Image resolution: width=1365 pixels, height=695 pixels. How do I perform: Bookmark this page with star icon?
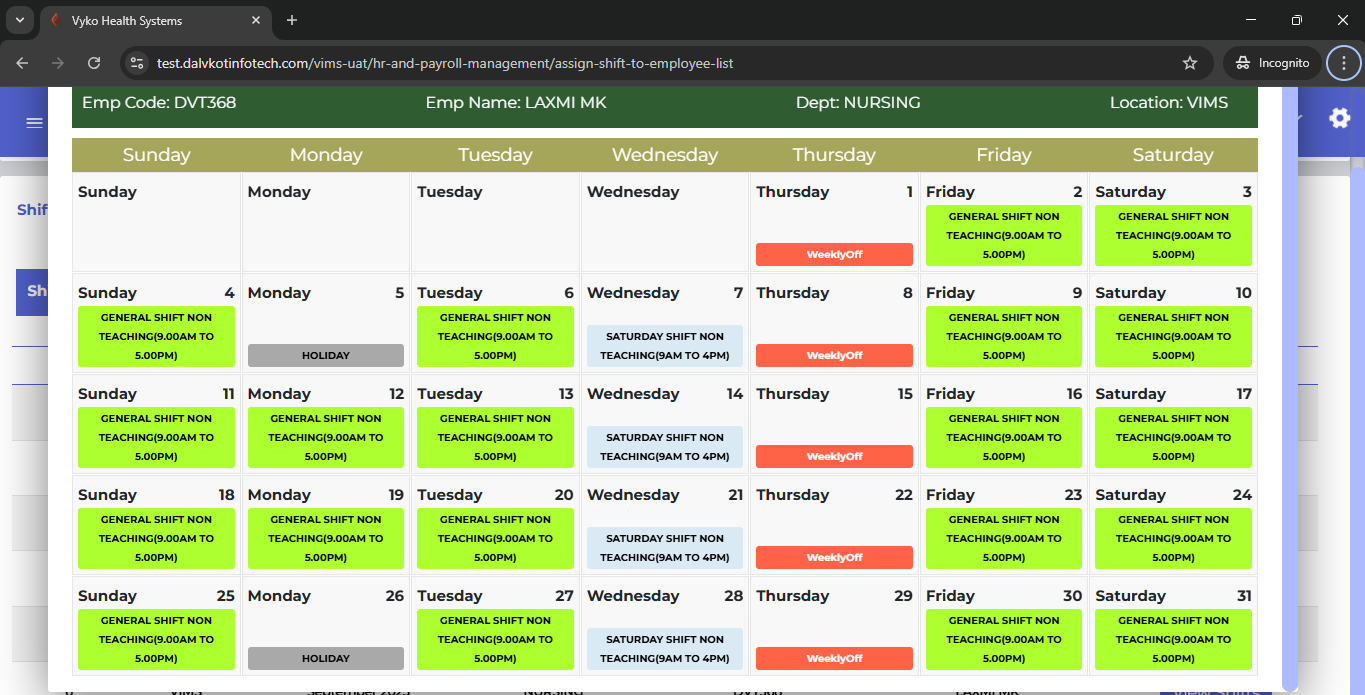[x=1189, y=63]
